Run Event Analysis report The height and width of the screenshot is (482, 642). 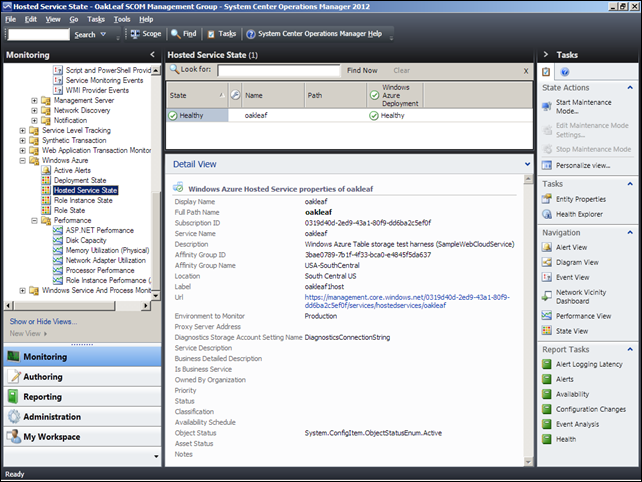pos(577,424)
